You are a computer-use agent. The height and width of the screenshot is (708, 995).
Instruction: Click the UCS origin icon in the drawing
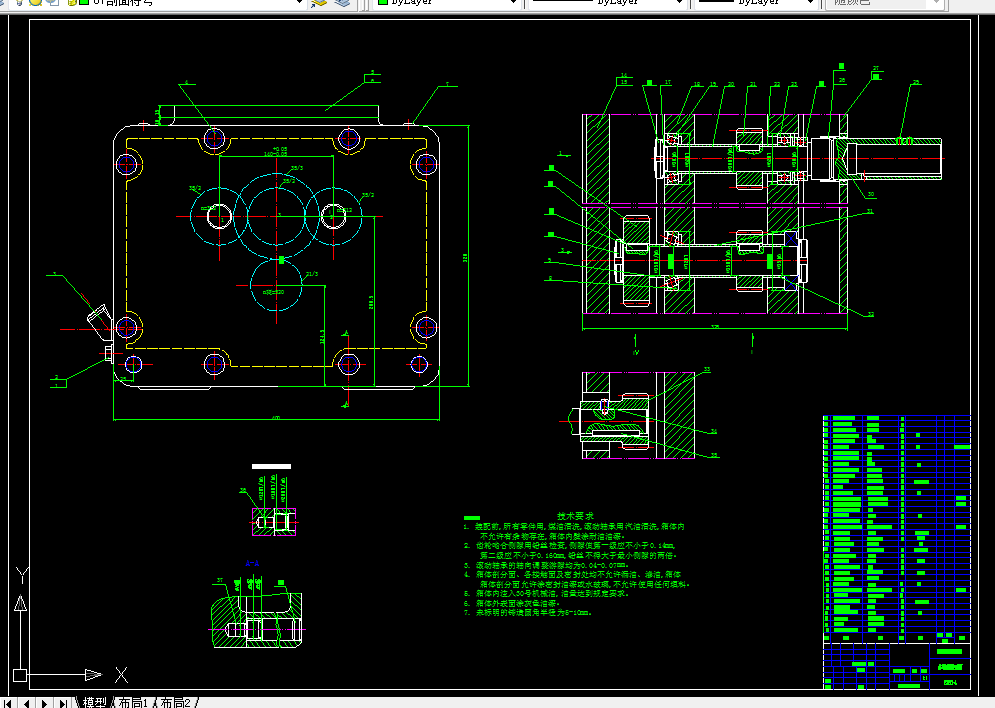tap(20, 675)
